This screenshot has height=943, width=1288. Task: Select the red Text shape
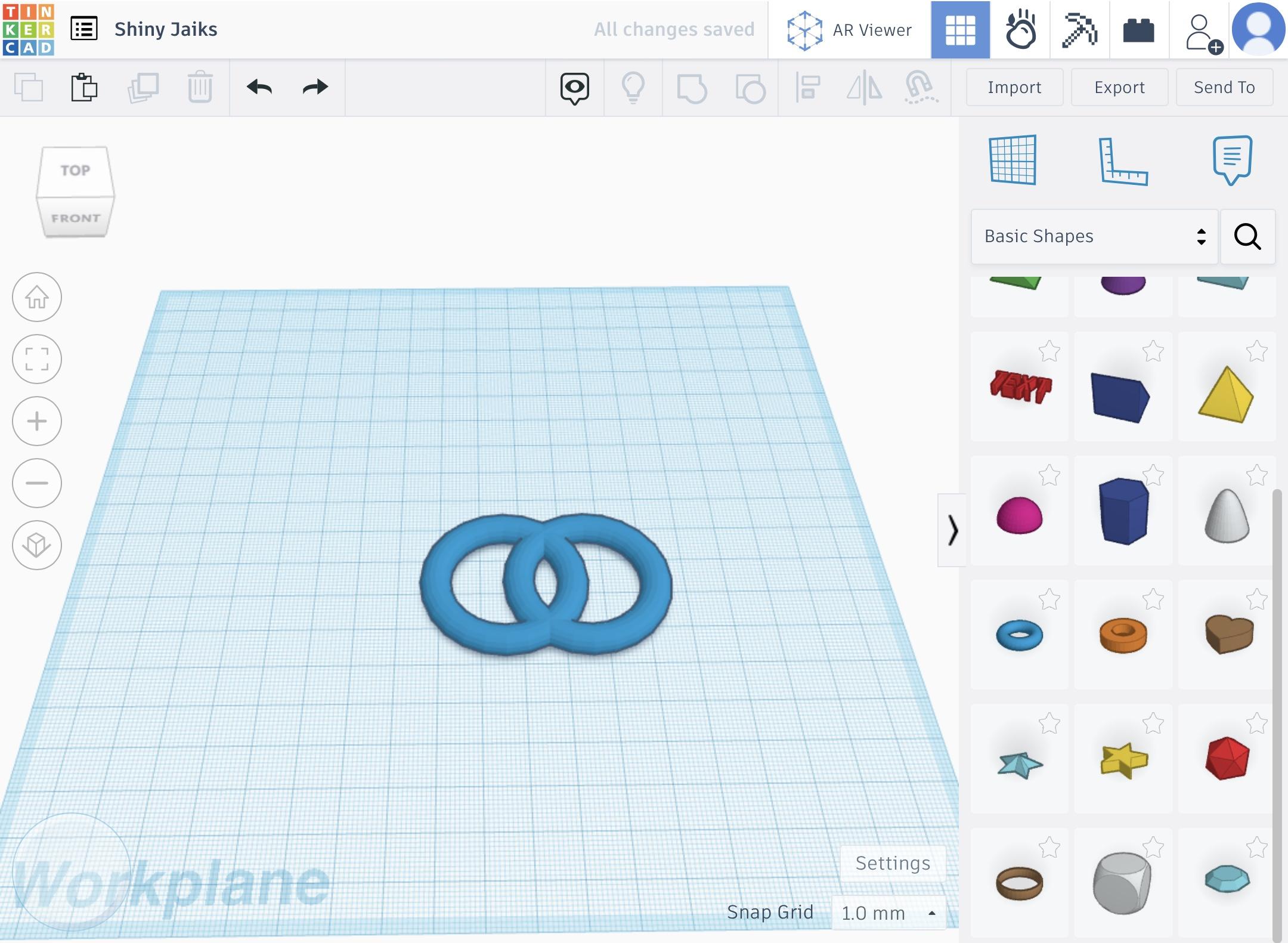point(1020,387)
